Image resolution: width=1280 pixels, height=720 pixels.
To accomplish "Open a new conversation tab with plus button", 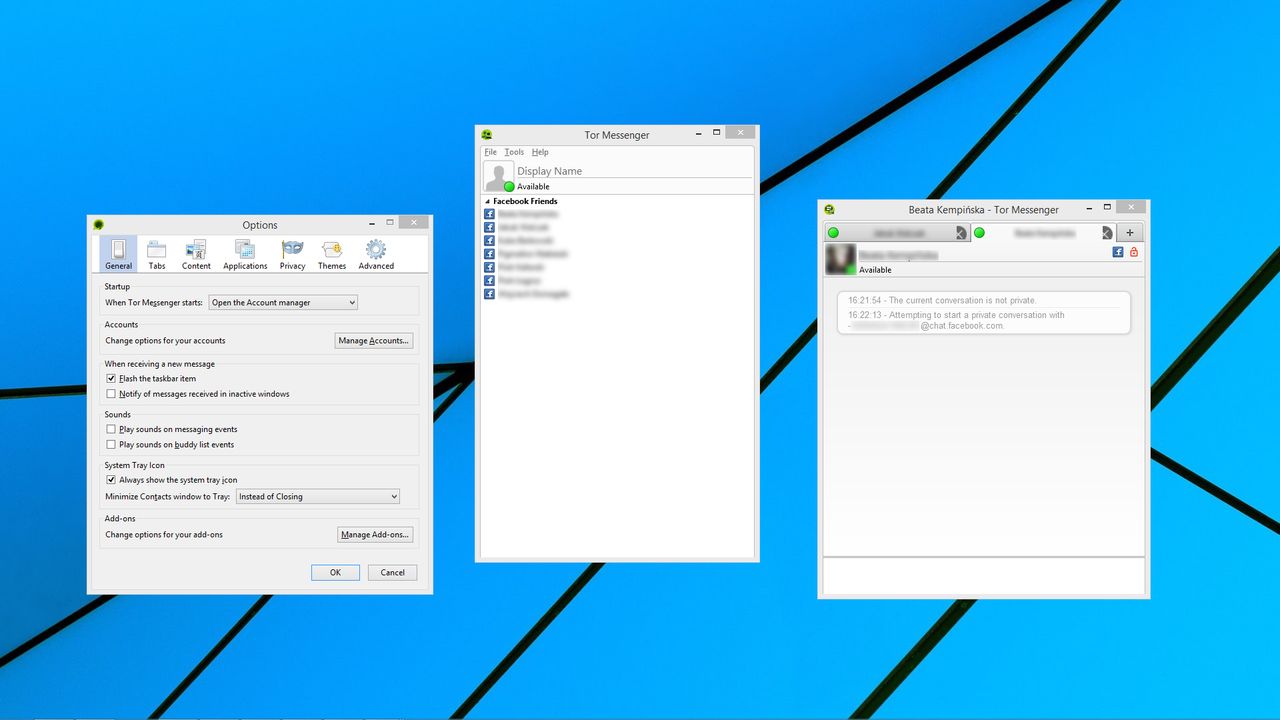I will (x=1130, y=233).
